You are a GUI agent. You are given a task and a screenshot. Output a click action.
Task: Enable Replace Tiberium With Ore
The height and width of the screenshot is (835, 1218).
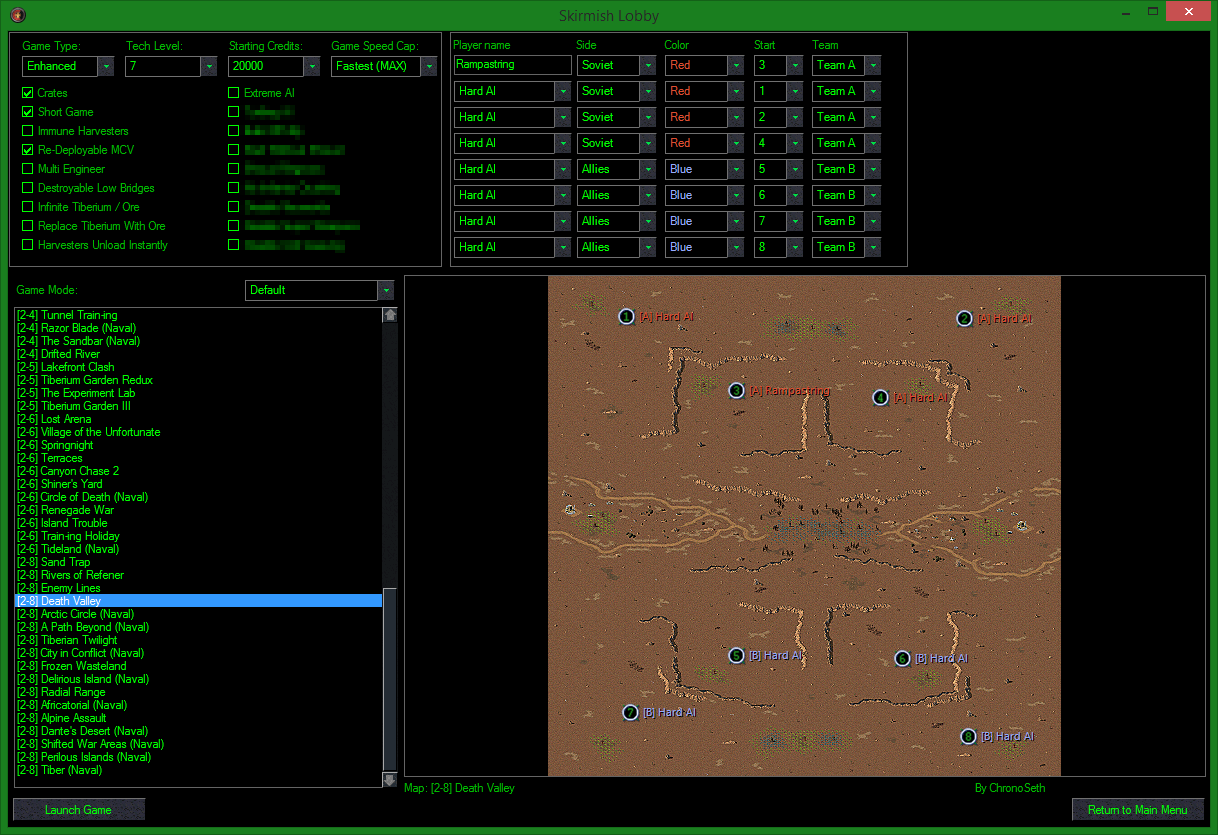click(x=28, y=226)
